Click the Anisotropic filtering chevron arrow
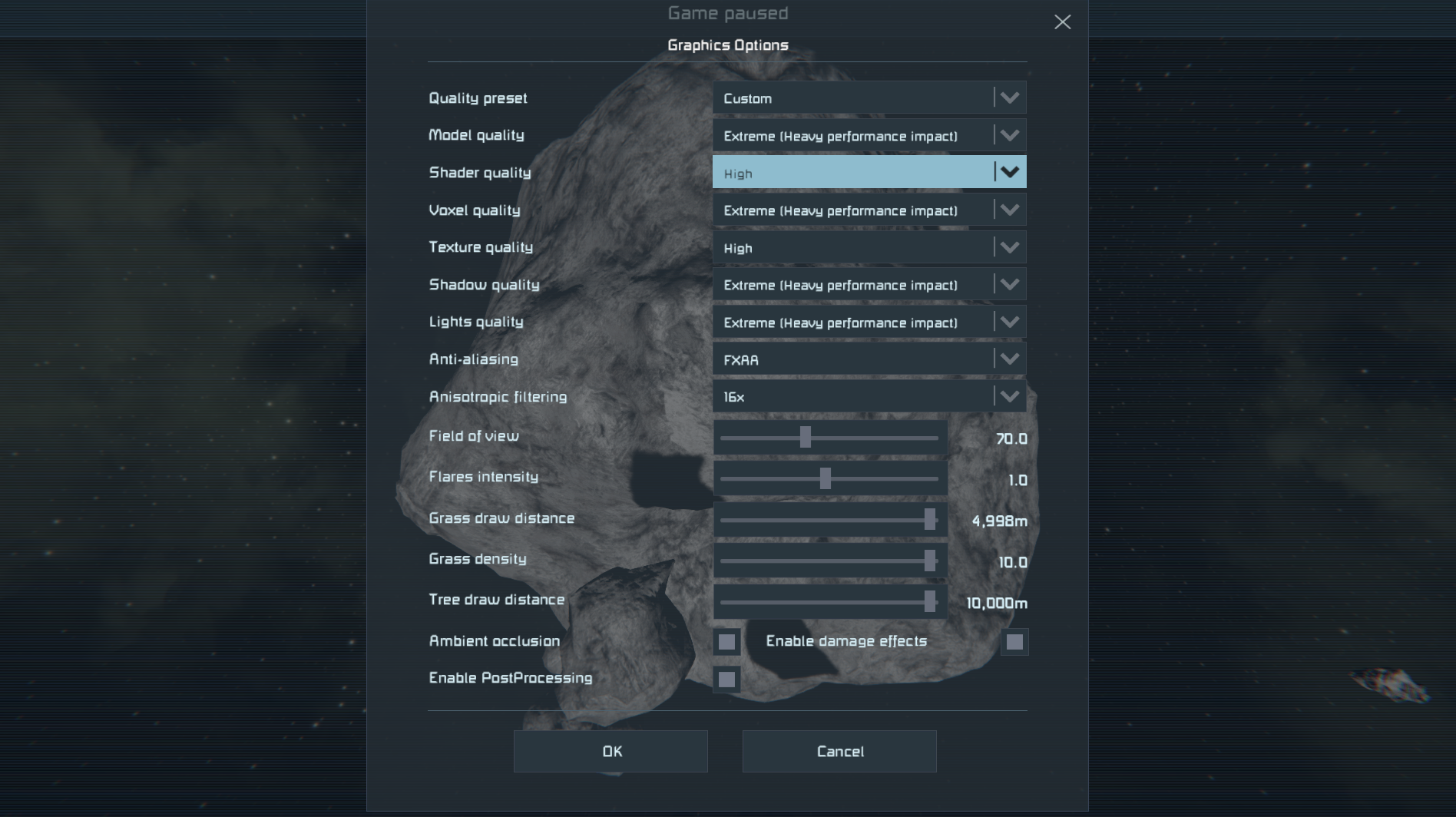The height and width of the screenshot is (817, 1456). tap(1009, 397)
